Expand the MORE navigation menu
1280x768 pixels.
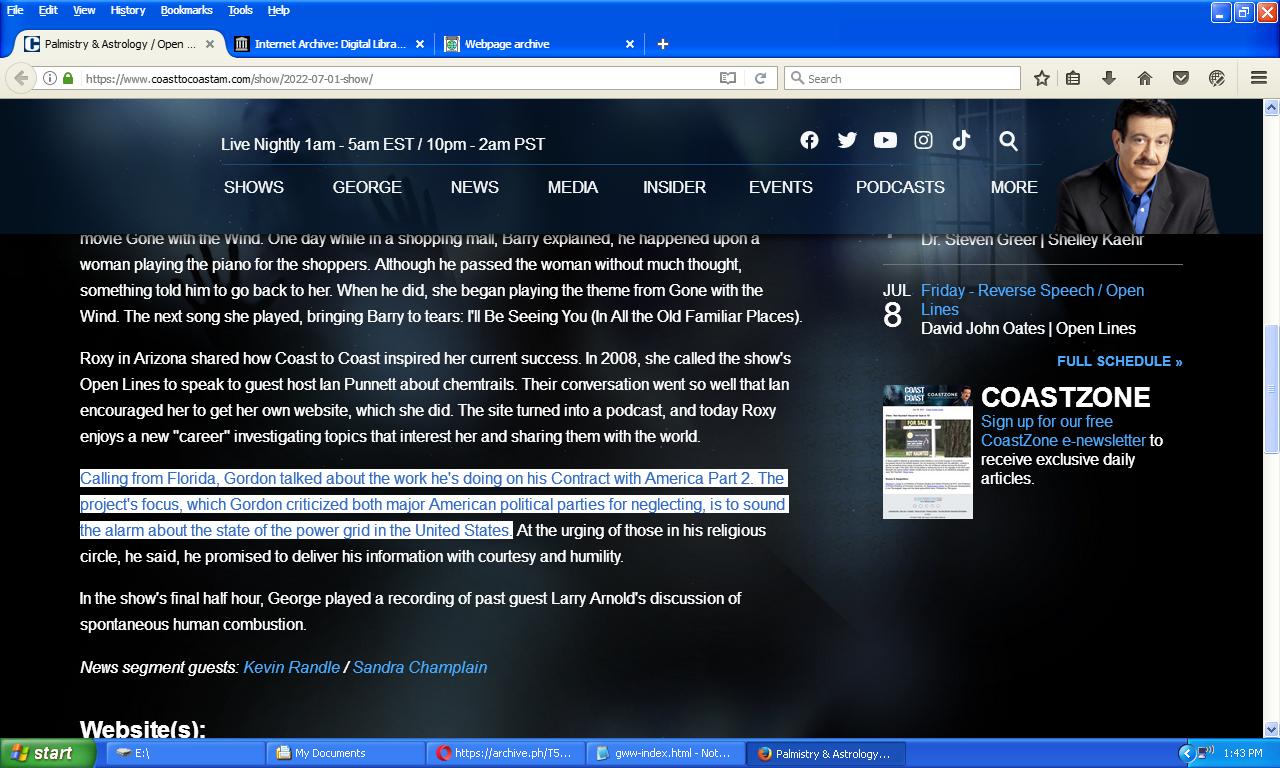pos(1014,187)
